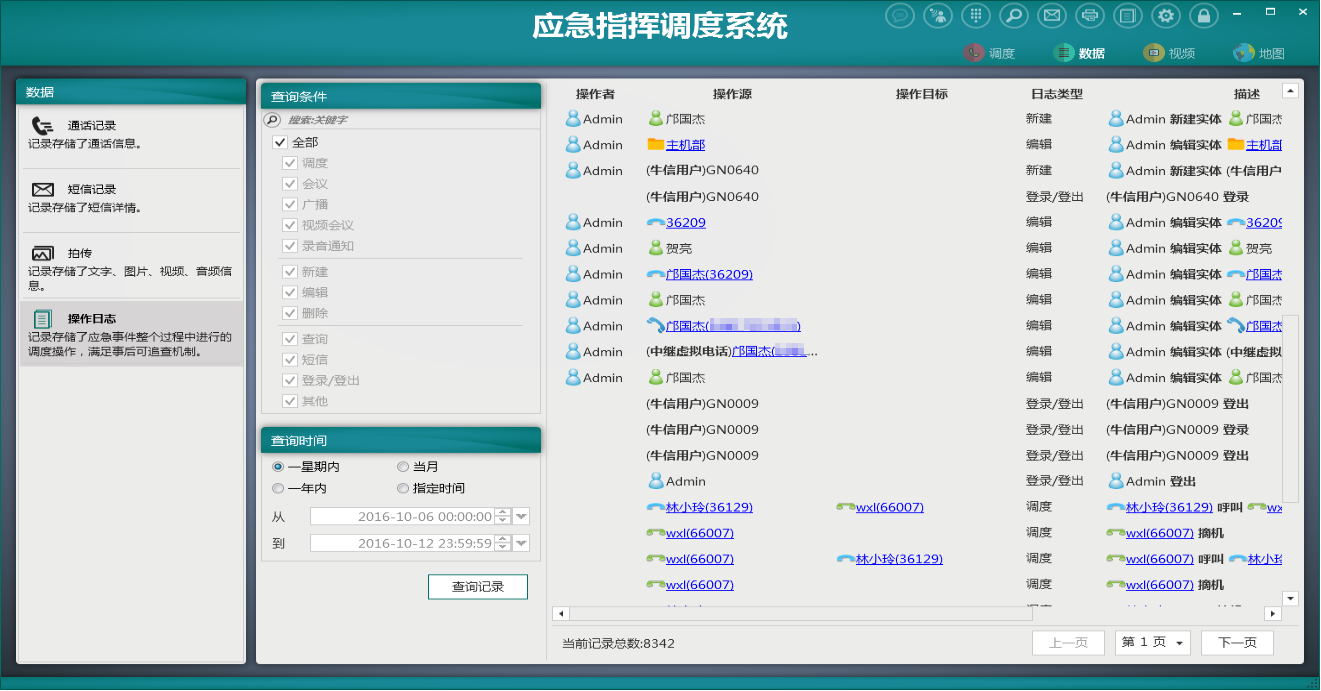The height and width of the screenshot is (691, 1321).
Task: Open settings via the gear icon
Action: point(1166,16)
